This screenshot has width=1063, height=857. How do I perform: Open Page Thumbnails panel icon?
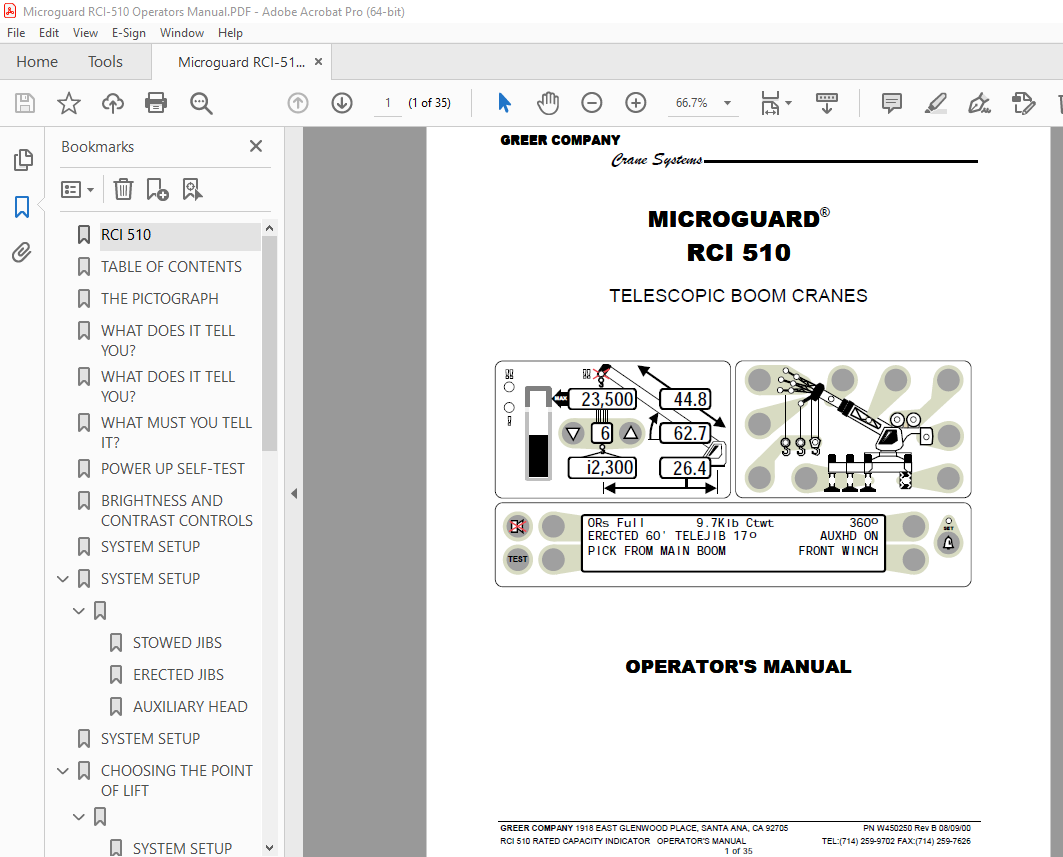pyautogui.click(x=22, y=160)
